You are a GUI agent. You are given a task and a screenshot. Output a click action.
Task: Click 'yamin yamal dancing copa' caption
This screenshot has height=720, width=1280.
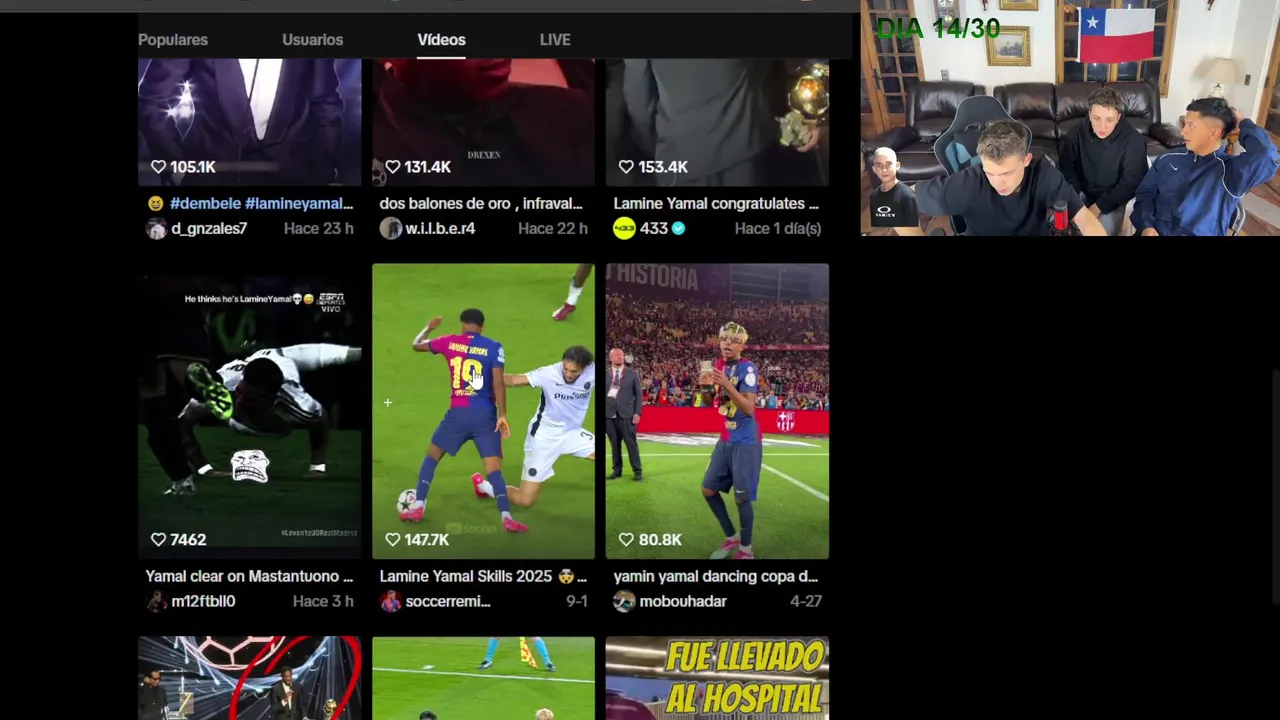click(716, 576)
